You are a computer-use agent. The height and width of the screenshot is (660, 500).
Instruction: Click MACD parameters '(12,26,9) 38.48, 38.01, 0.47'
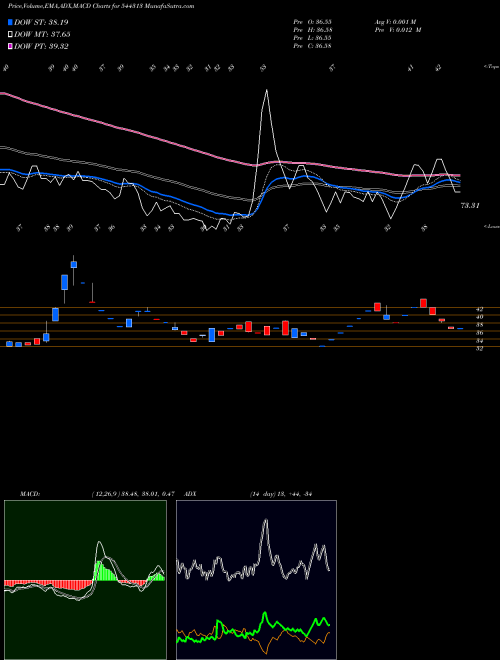(x=133, y=494)
